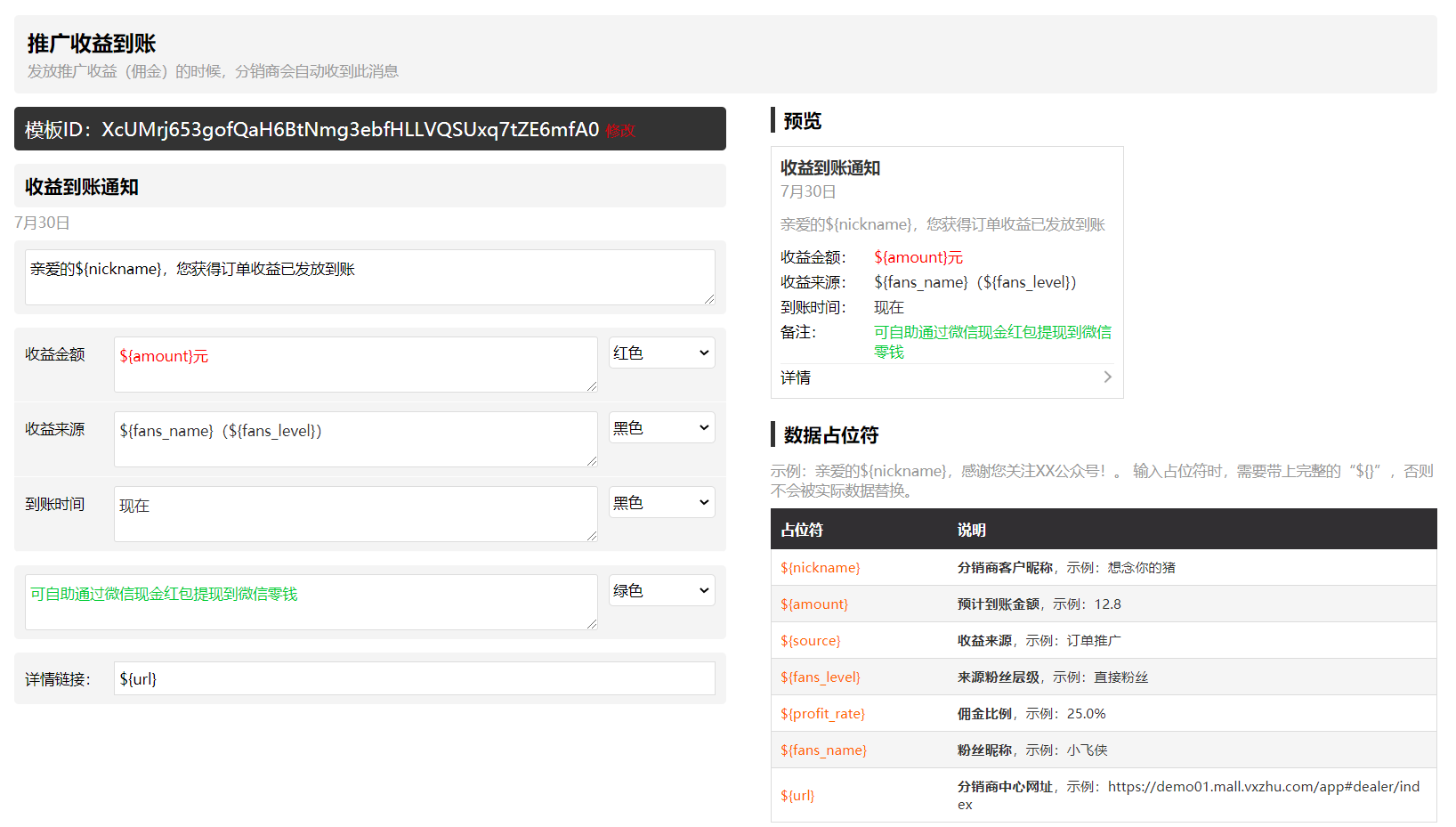Click the ${amount} placeholder in the table
Viewport: 1456px width, 827px height.
813,604
